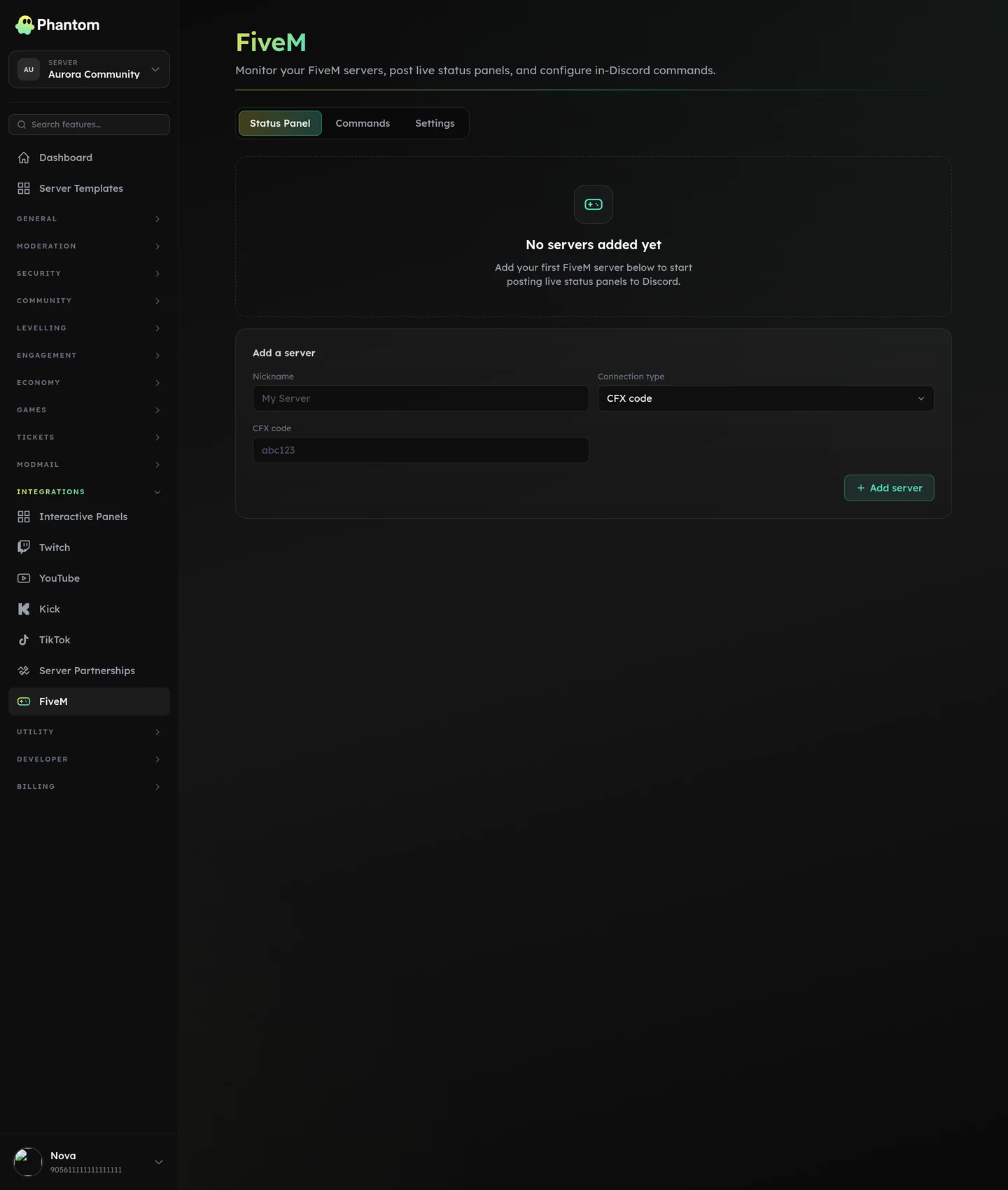Expand the Security section
This screenshot has width=1008, height=1190.
pos(89,274)
